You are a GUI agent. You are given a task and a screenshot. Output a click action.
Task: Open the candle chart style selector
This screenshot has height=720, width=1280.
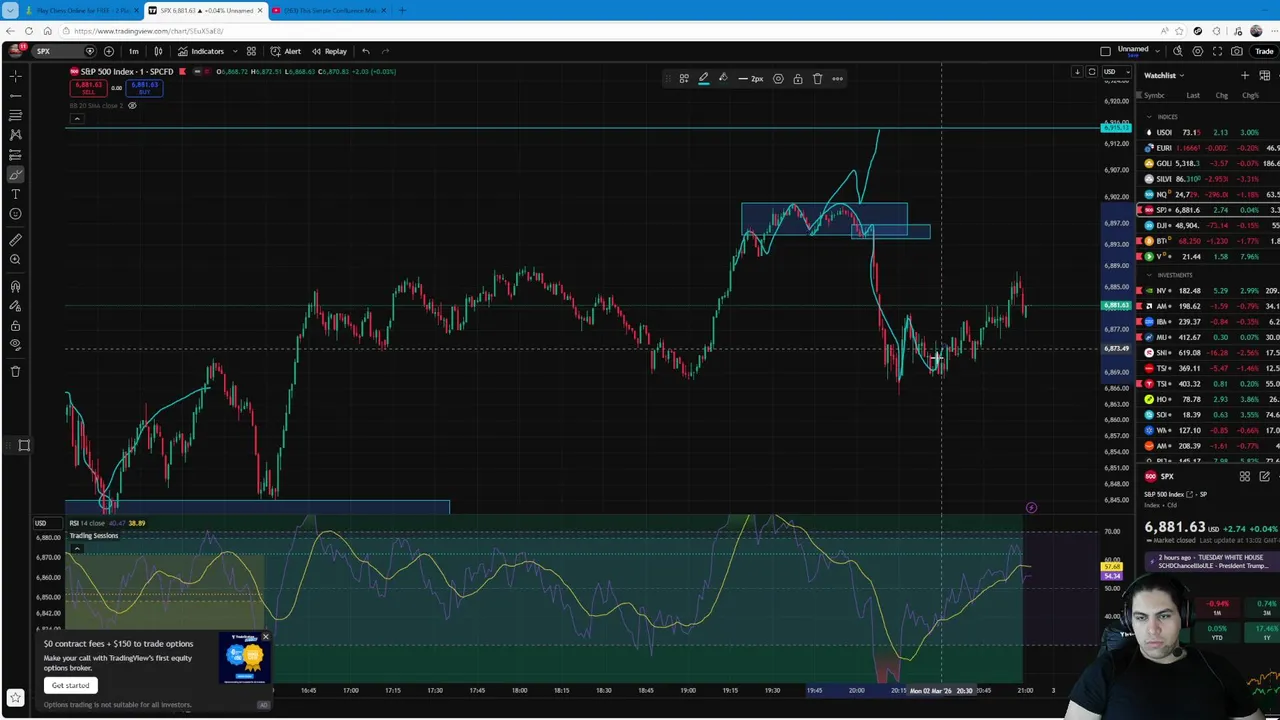coord(158,51)
